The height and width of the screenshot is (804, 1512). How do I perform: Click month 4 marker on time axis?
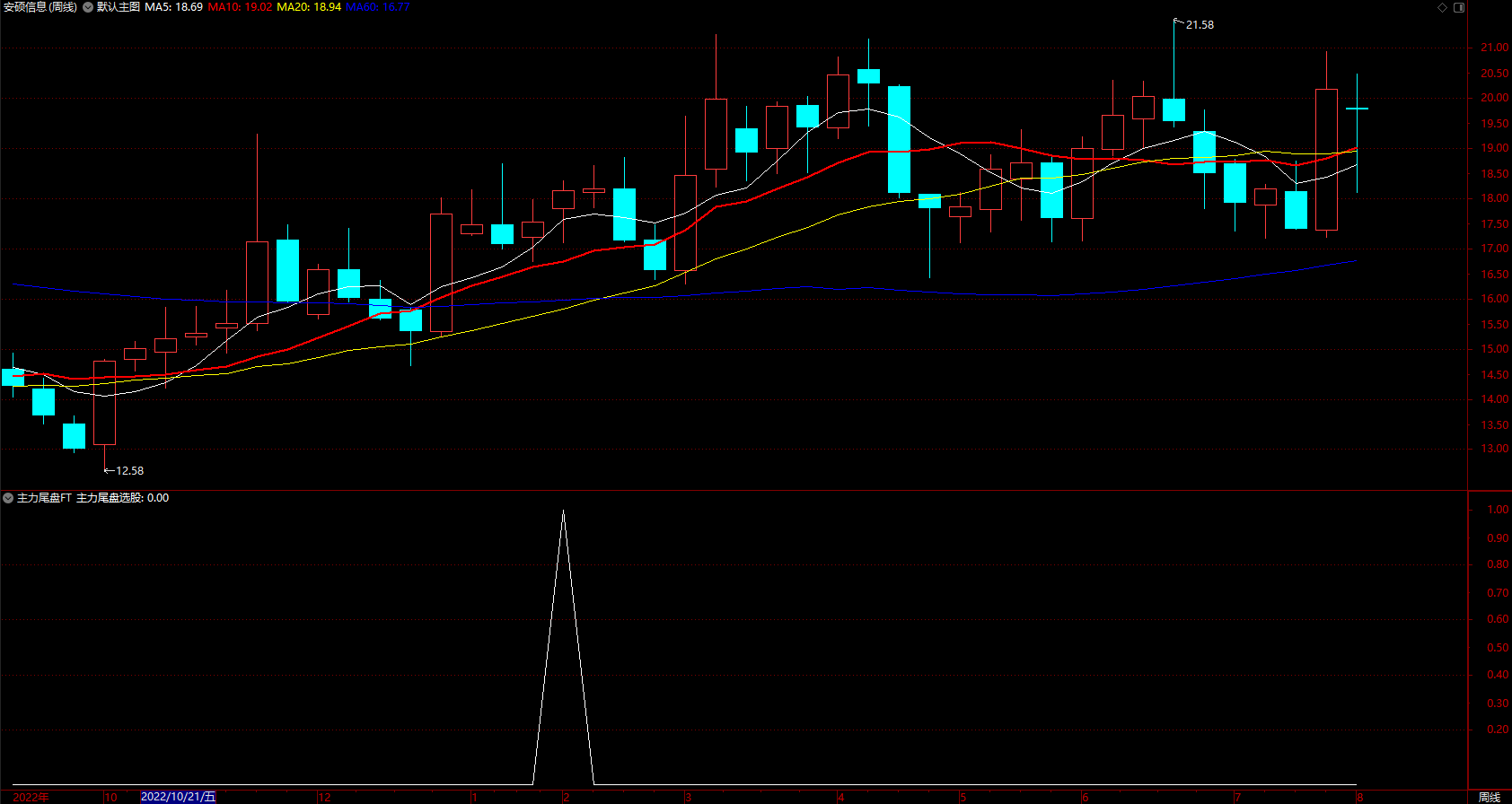(x=841, y=797)
